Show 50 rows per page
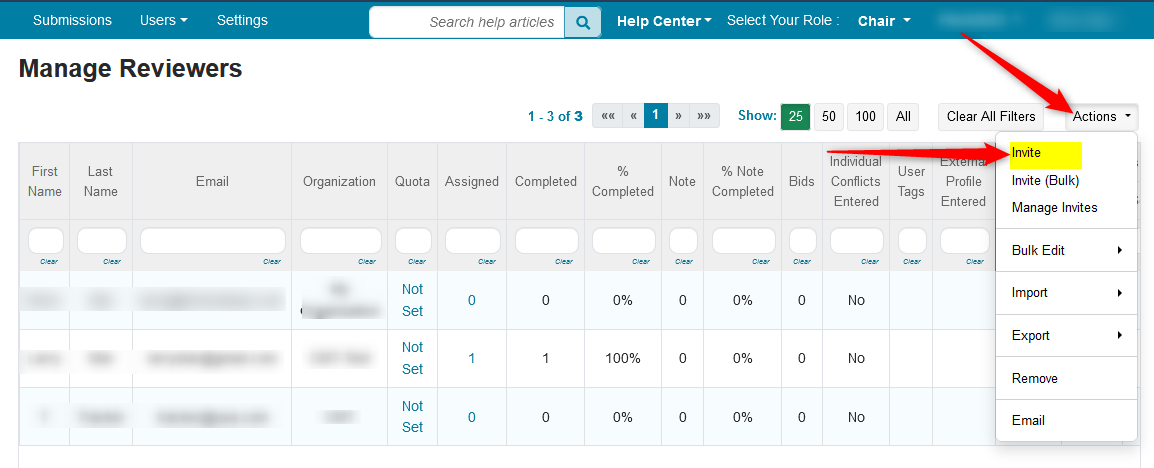 (829, 116)
